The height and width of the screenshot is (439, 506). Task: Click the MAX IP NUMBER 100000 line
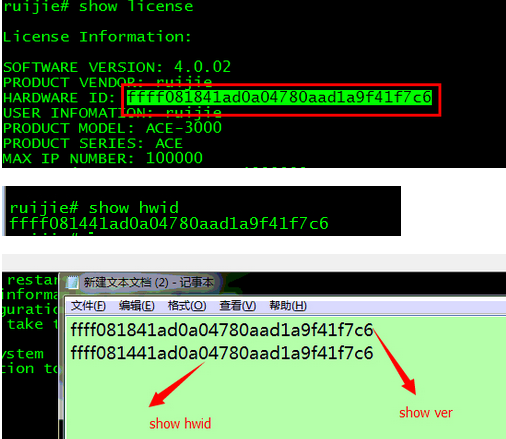103,158
